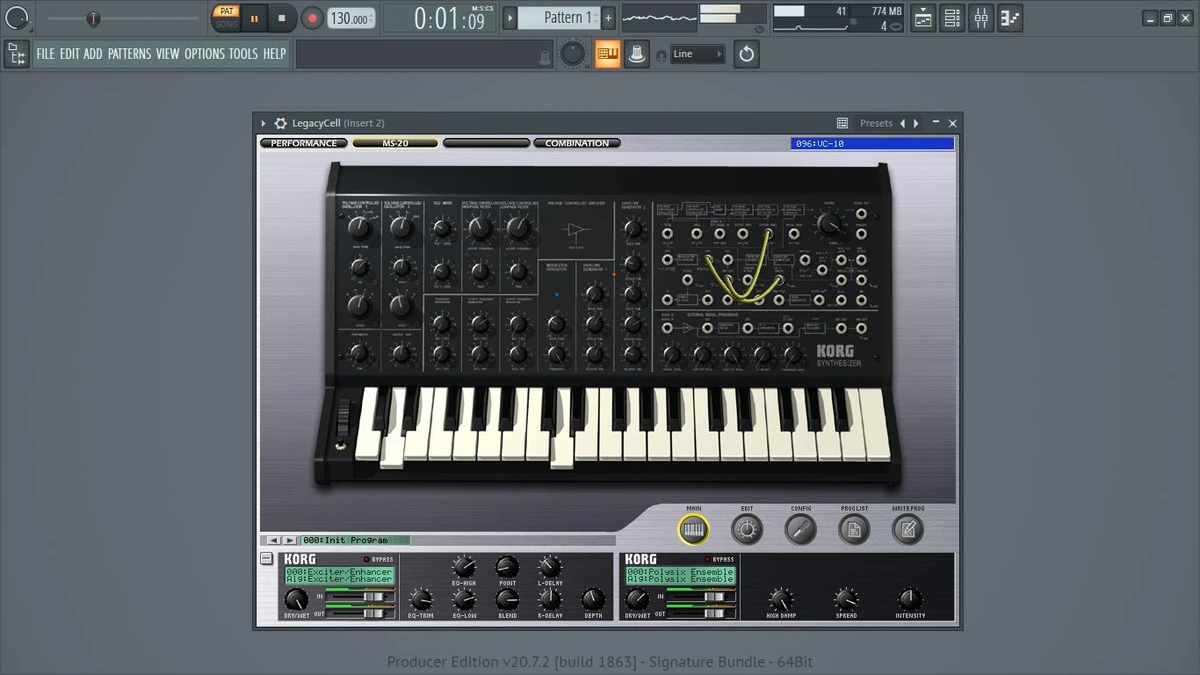
Task: Select the previous preset arrow
Action: (902, 123)
